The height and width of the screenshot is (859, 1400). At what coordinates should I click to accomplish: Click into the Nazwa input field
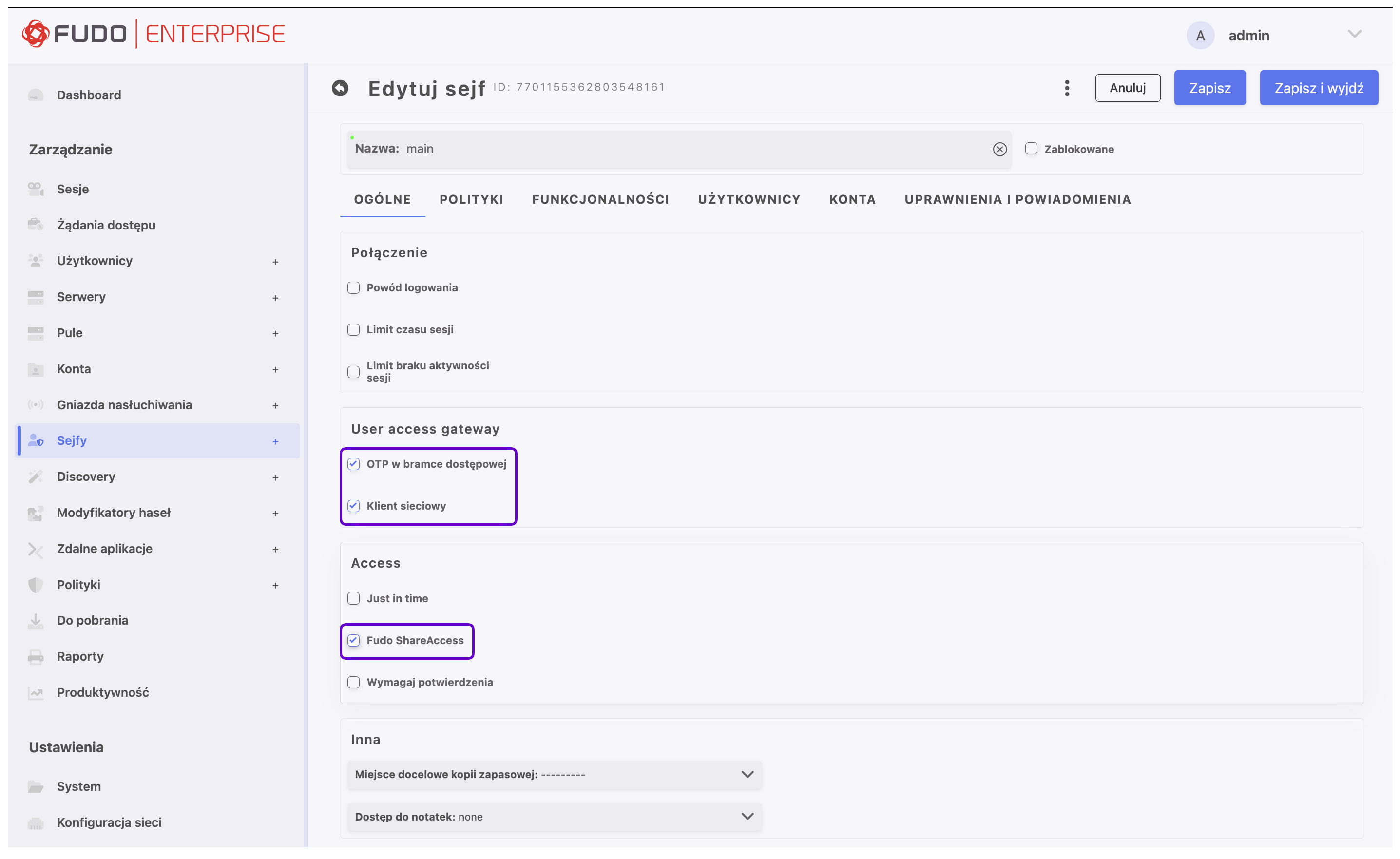coord(682,149)
